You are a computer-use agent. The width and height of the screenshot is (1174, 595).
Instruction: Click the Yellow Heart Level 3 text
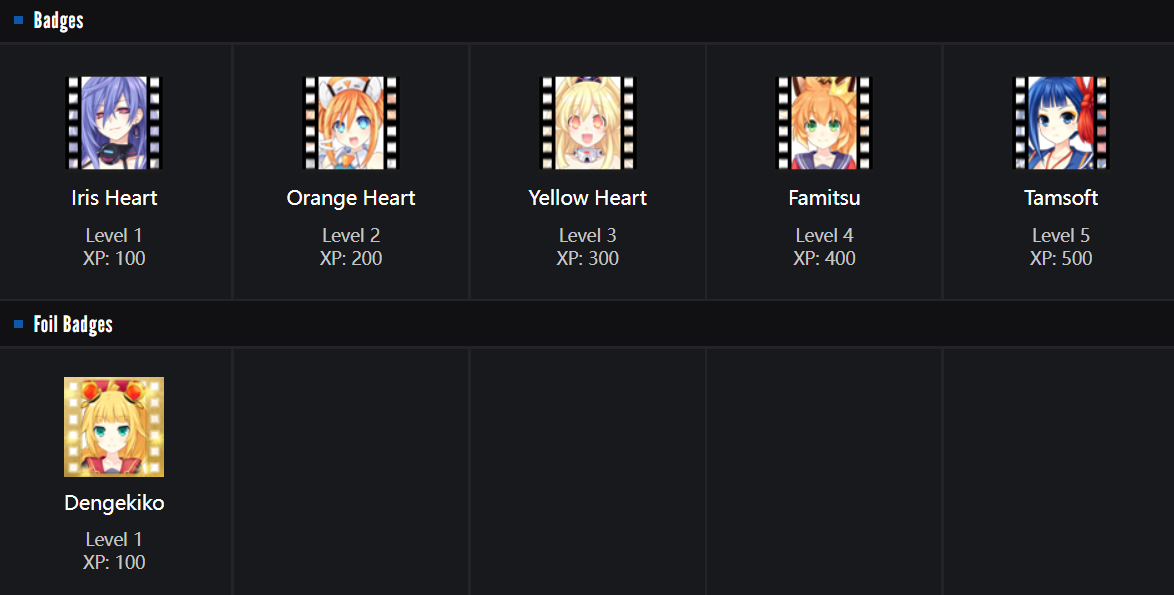click(588, 235)
